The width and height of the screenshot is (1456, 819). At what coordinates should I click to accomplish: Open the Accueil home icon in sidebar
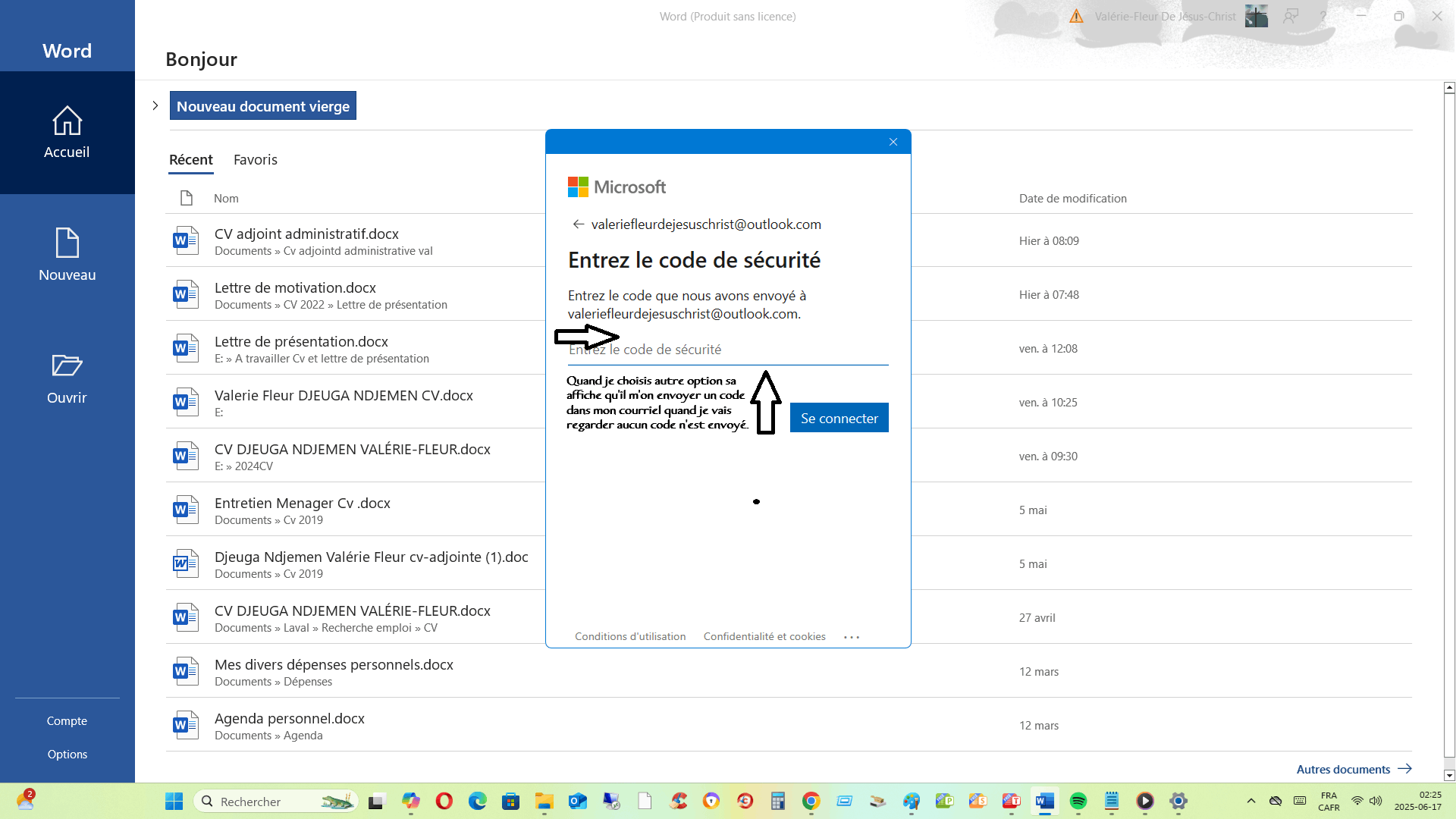click(x=67, y=121)
